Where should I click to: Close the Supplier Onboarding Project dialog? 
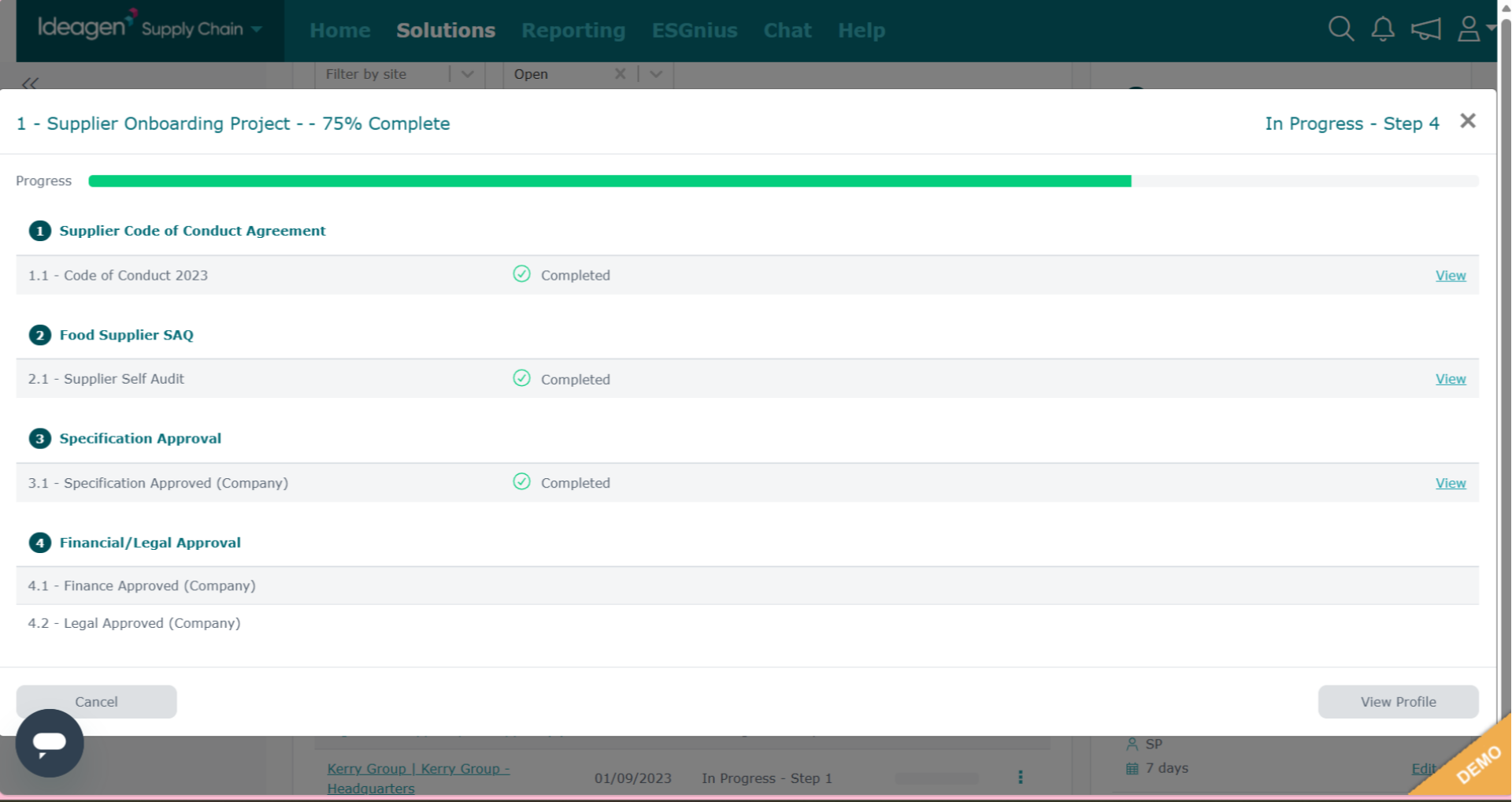[x=1468, y=121]
